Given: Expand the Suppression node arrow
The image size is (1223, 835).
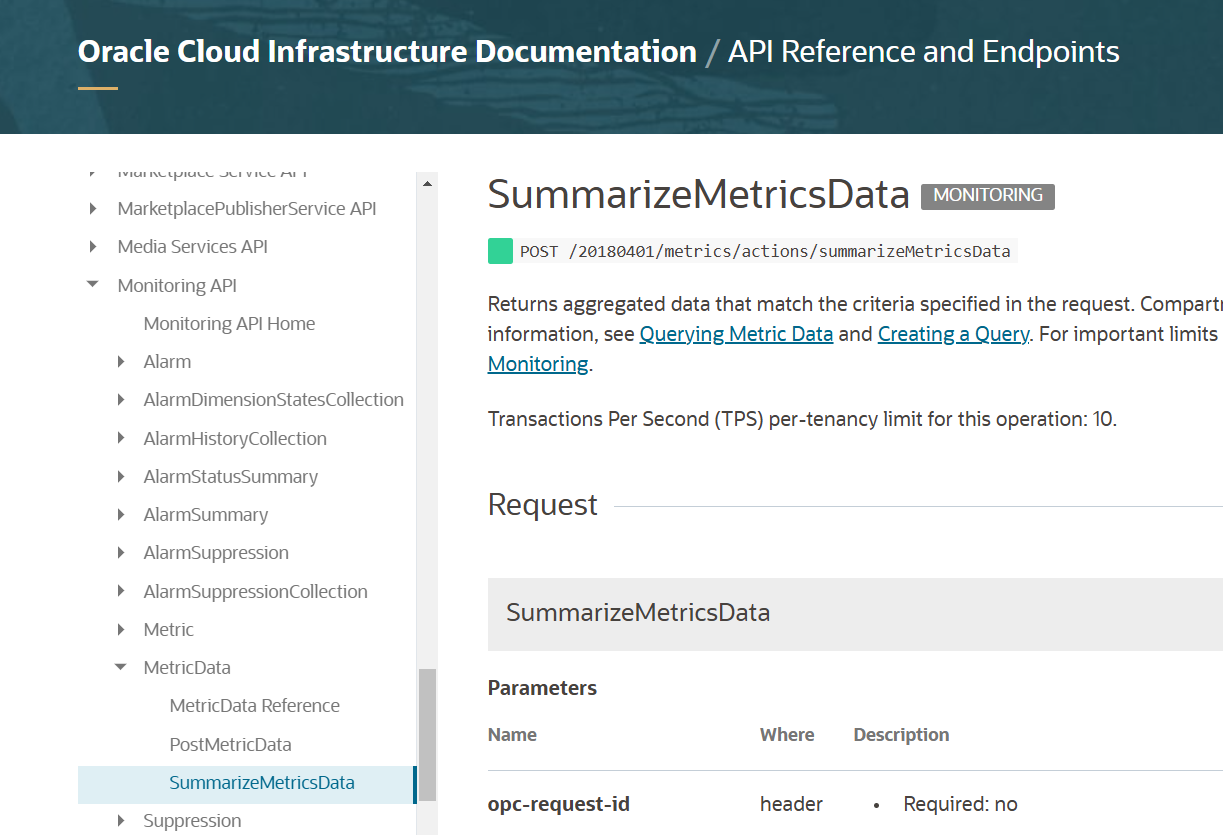Looking at the screenshot, I should click(120, 821).
